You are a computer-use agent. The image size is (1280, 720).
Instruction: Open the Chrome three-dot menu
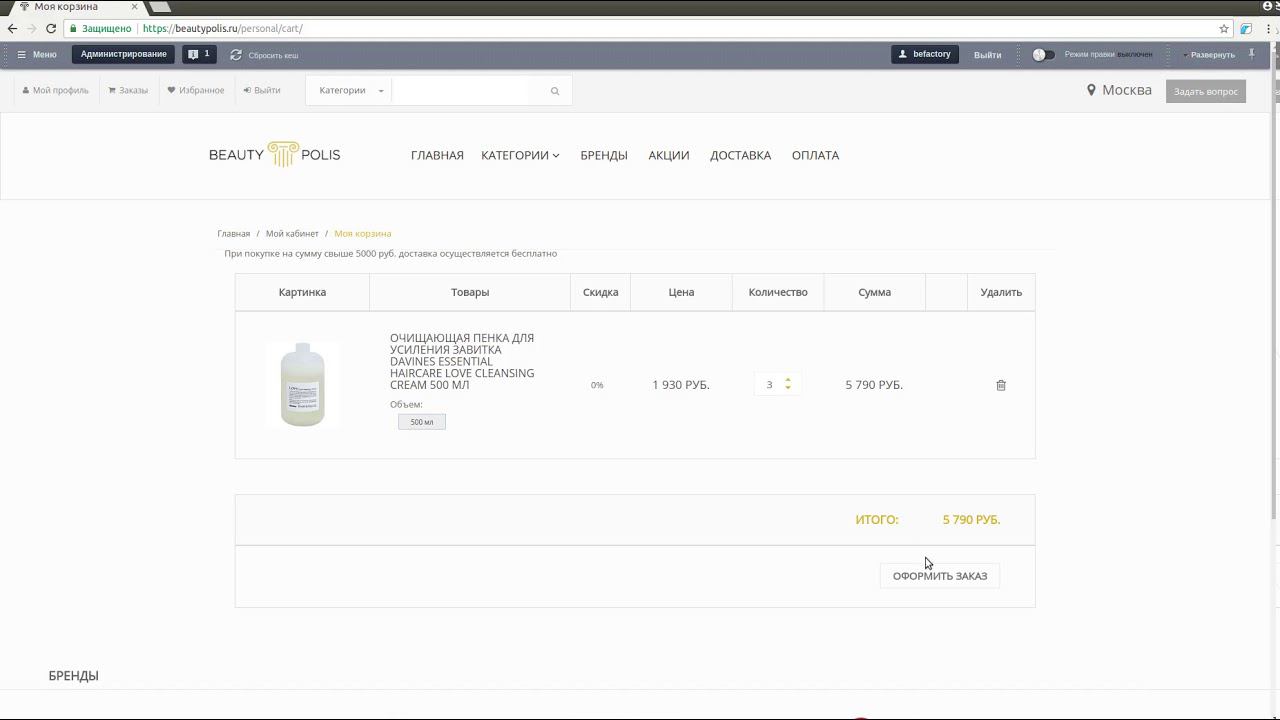click(1270, 29)
